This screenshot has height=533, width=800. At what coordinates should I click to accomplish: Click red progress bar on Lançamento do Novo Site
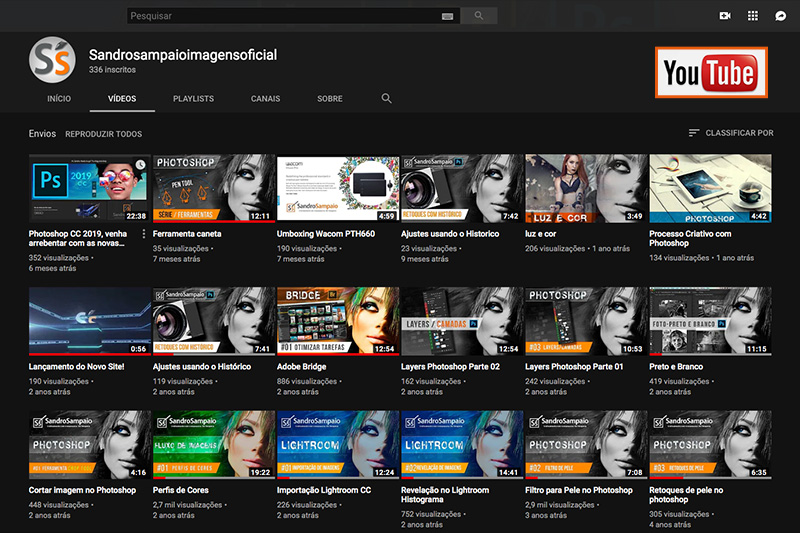(x=90, y=354)
